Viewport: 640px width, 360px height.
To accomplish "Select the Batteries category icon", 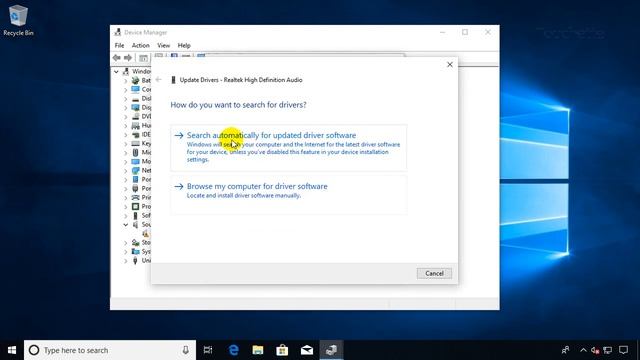I will pos(135,80).
